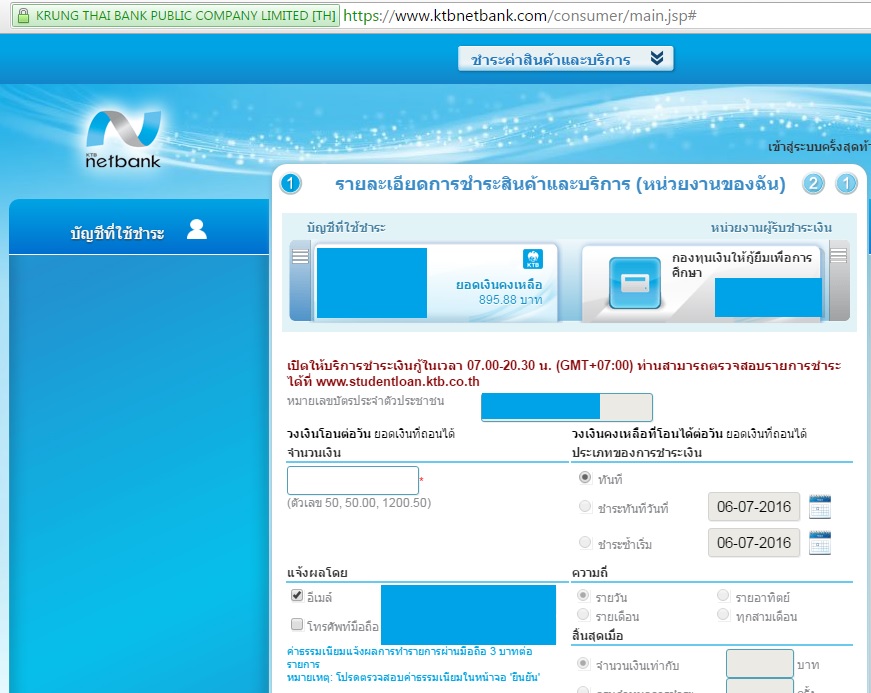Image resolution: width=871 pixels, height=693 pixels.
Task: Click the payee card icon for กองทุนเงินให้กู้ยืม
Action: coord(635,283)
